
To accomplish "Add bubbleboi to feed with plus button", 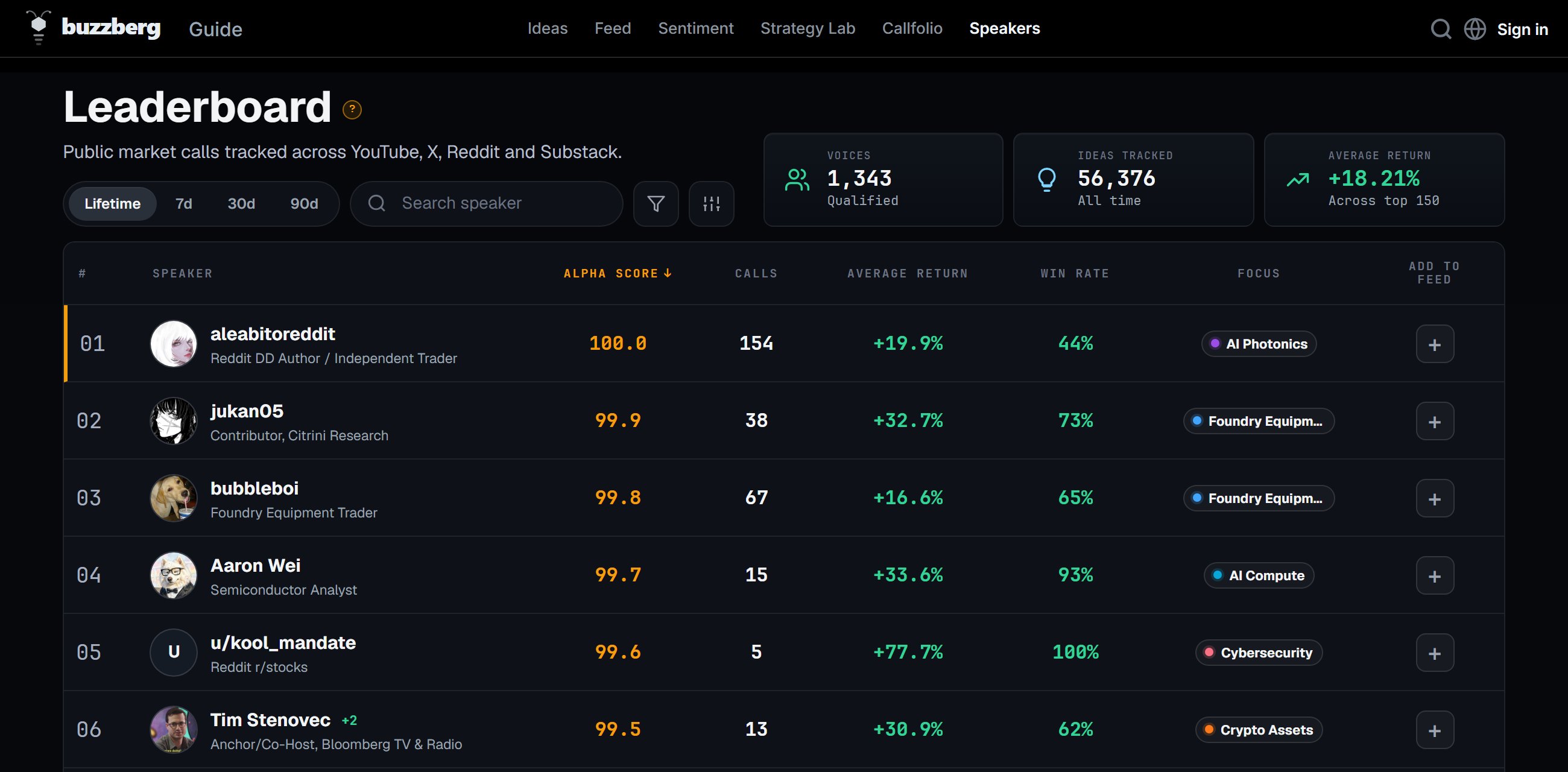I will coord(1435,499).
